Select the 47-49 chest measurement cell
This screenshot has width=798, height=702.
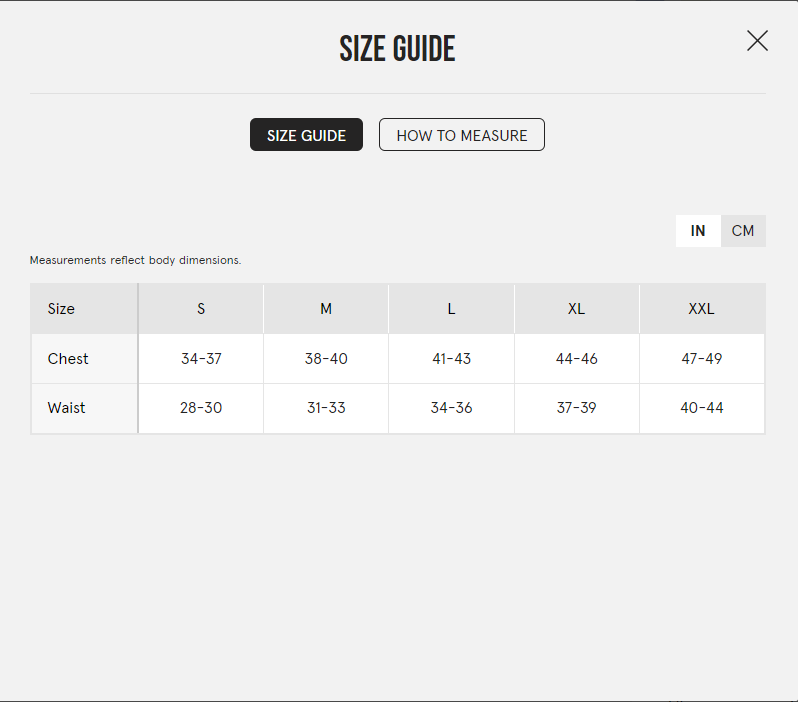701,359
